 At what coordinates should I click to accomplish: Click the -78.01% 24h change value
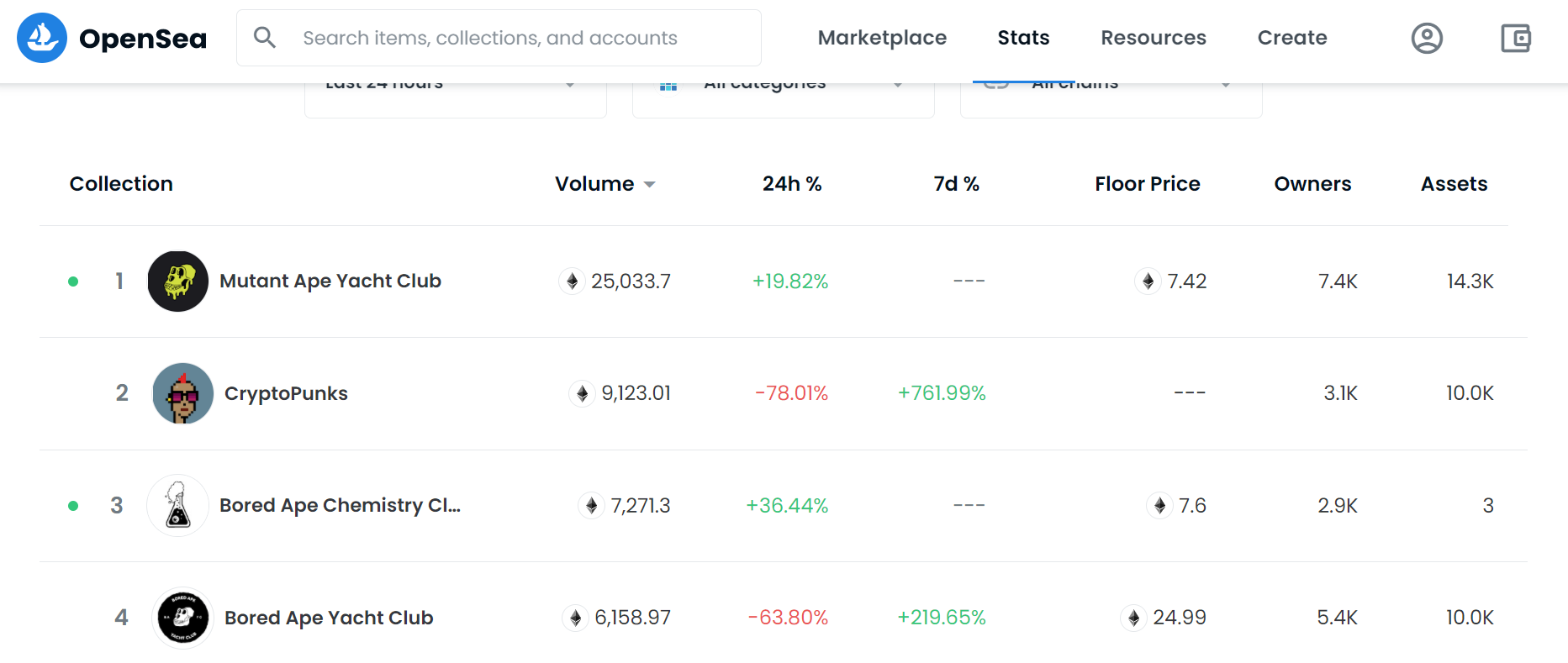tap(791, 393)
